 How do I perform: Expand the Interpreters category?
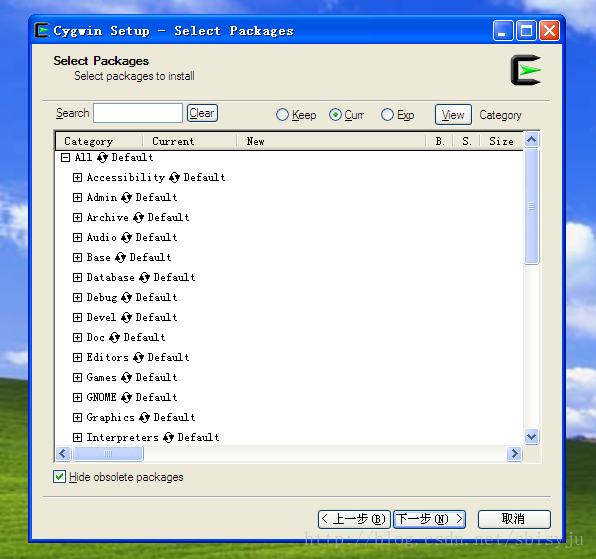tap(77, 437)
